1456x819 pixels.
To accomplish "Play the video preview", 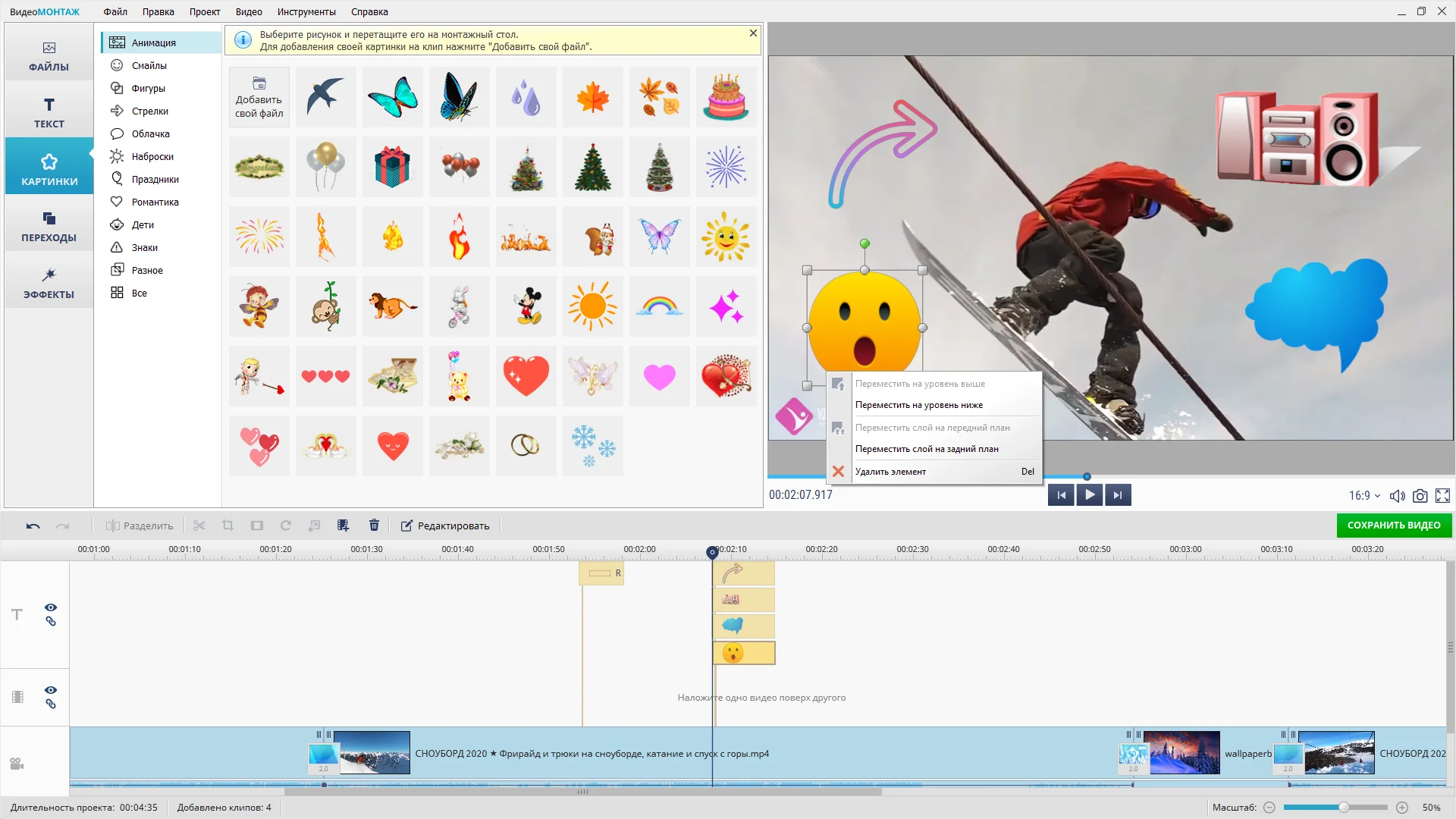I will [x=1090, y=495].
